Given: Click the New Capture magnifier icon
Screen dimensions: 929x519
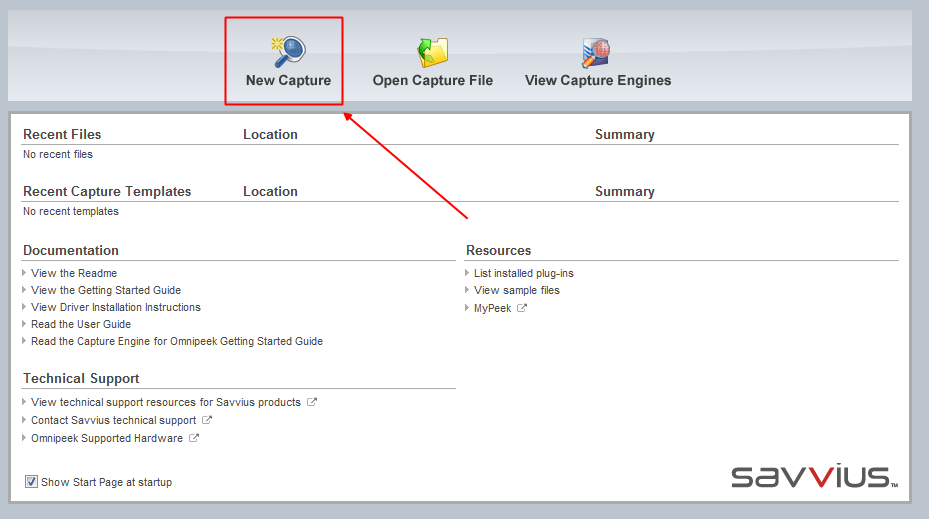Looking at the screenshot, I should tap(289, 52).
